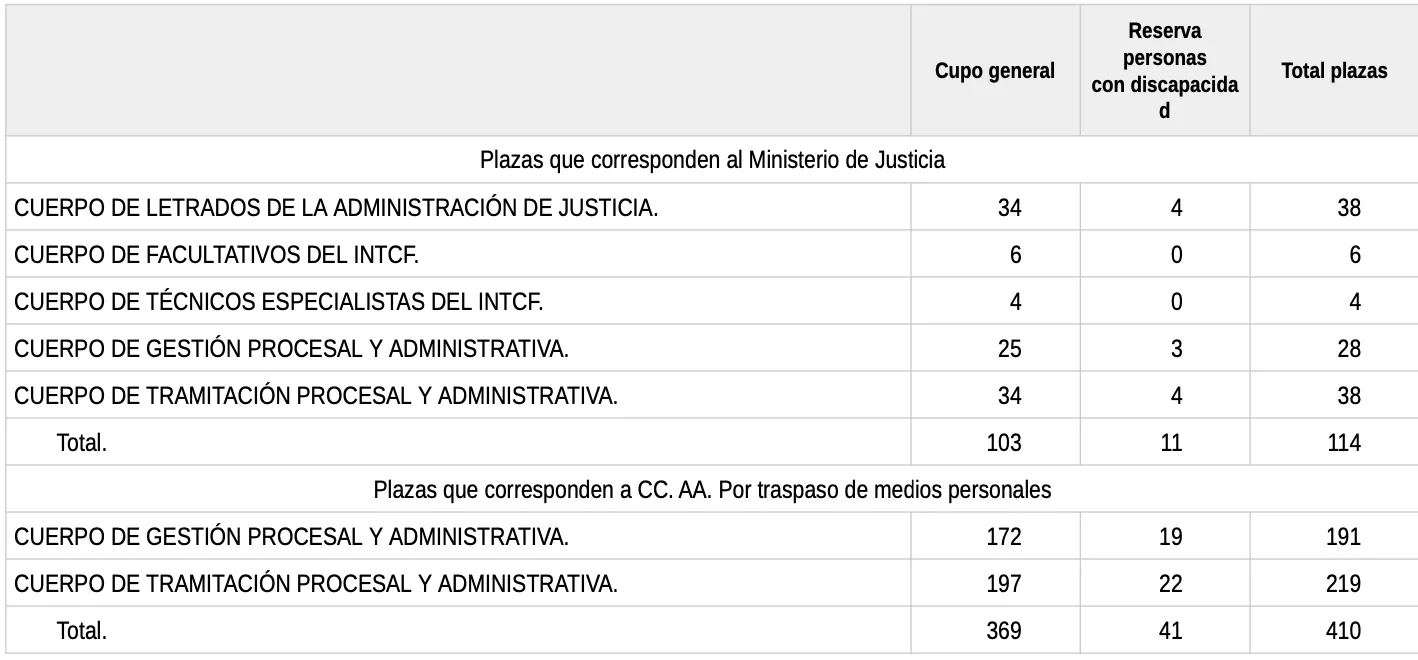1418x660 pixels.
Task: Click the Cupo general value 25
Action: (x=1010, y=348)
